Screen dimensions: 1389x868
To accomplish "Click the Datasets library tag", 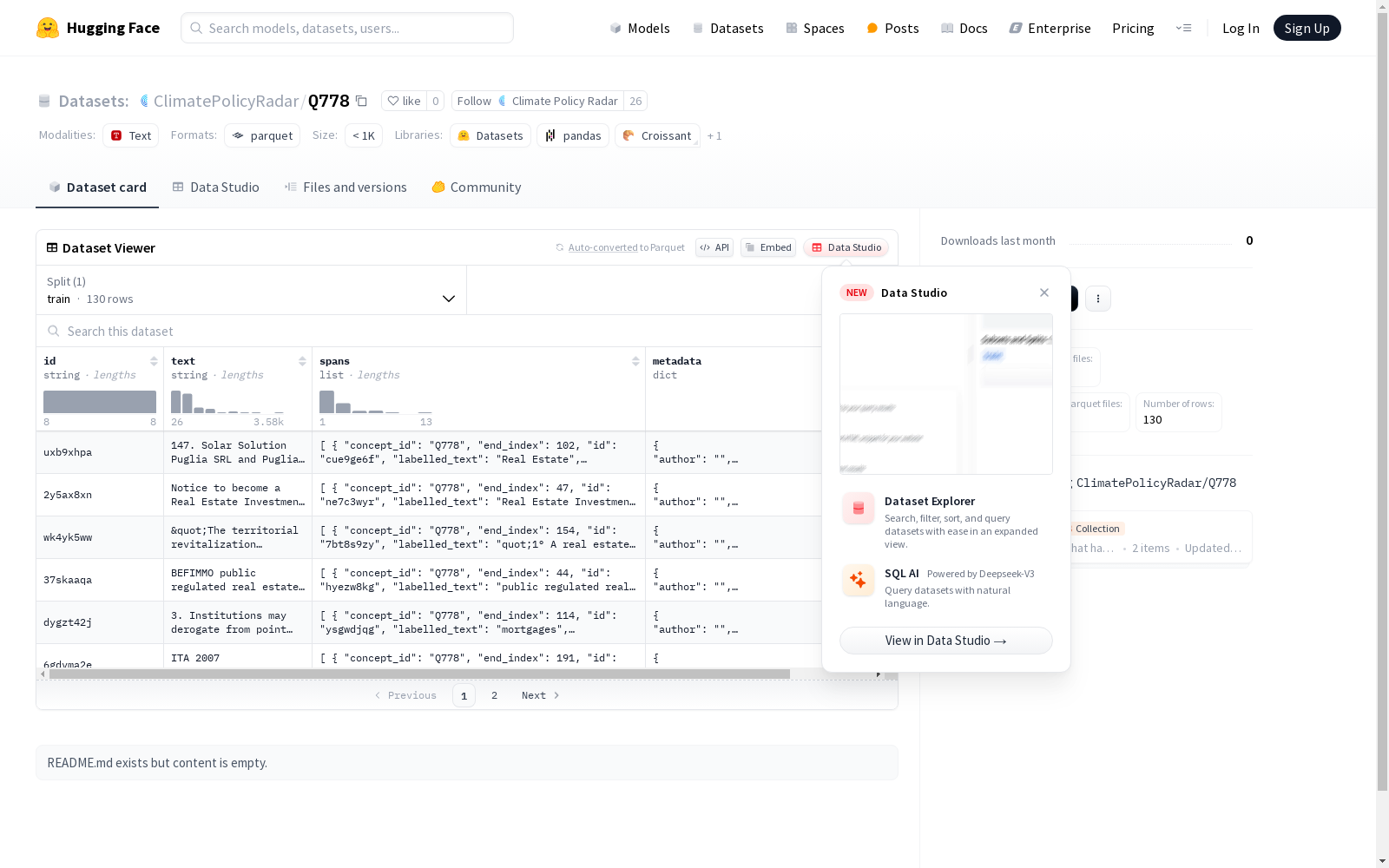I will 490,135.
